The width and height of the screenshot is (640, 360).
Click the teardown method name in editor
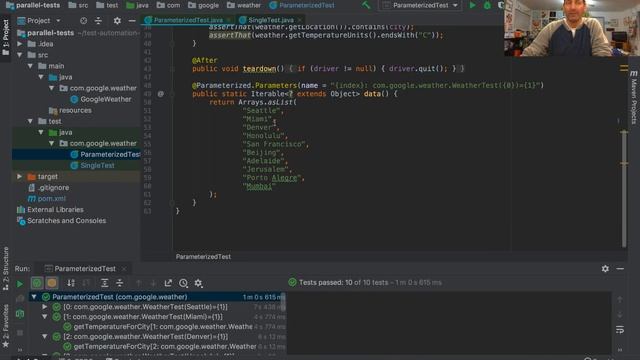coord(259,69)
